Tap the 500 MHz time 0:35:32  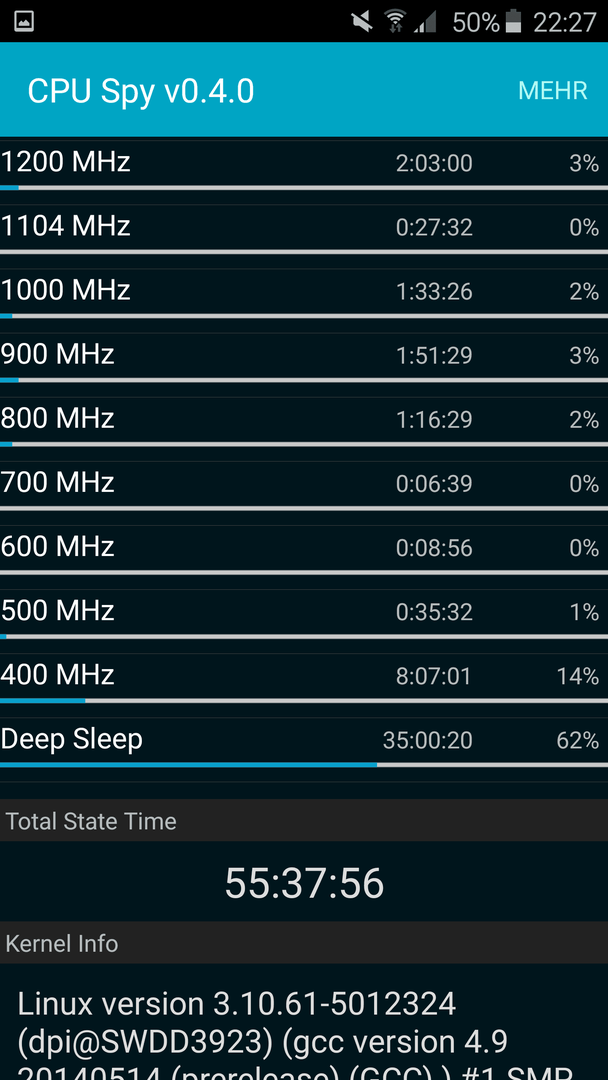(434, 612)
